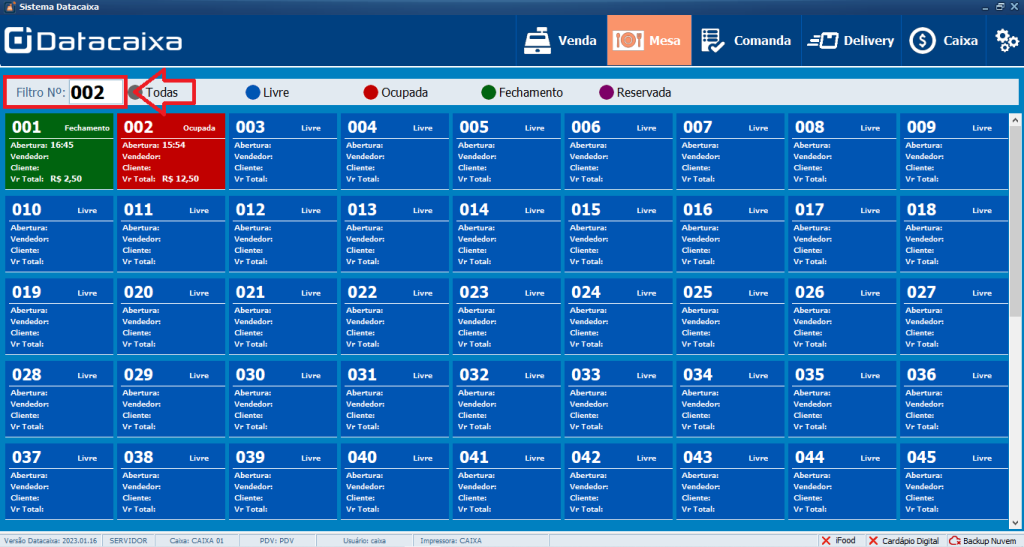Image resolution: width=1024 pixels, height=547 pixels.
Task: Select the Todas filter radio button
Action: click(x=137, y=93)
